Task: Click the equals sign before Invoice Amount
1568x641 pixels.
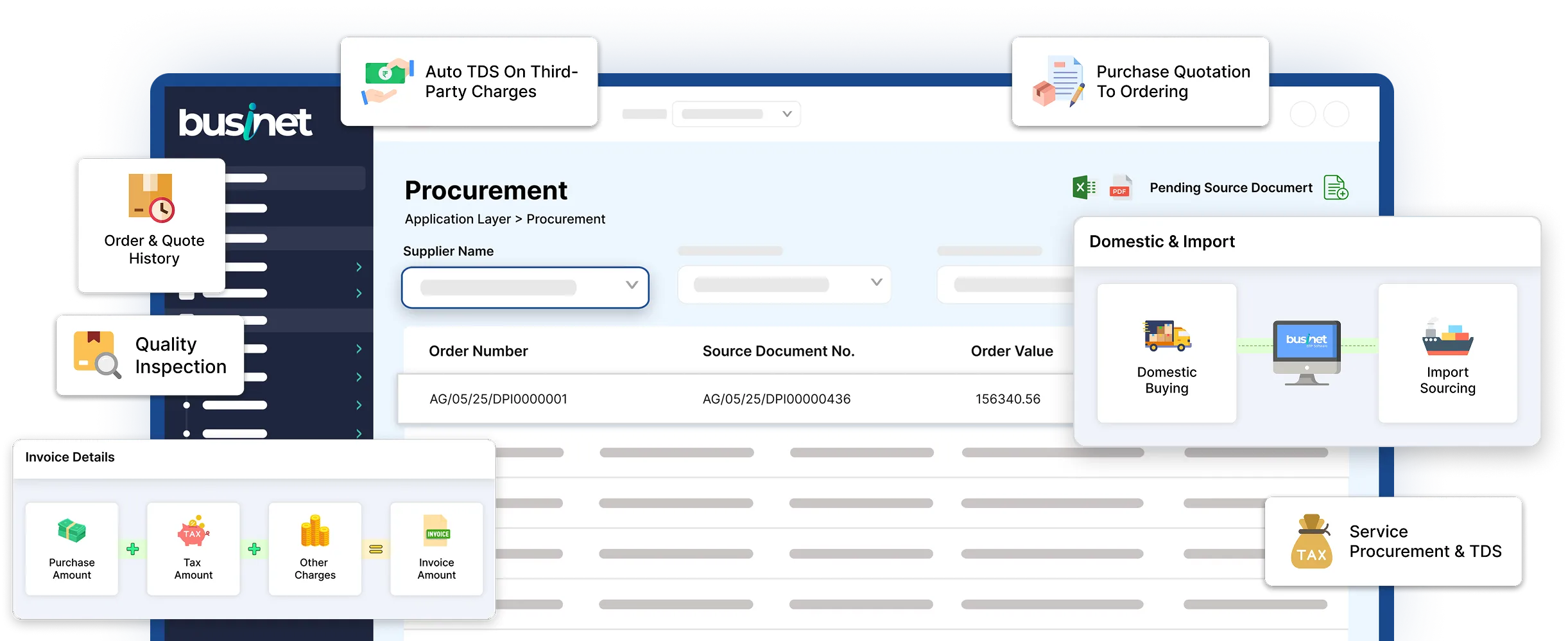Action: click(376, 549)
